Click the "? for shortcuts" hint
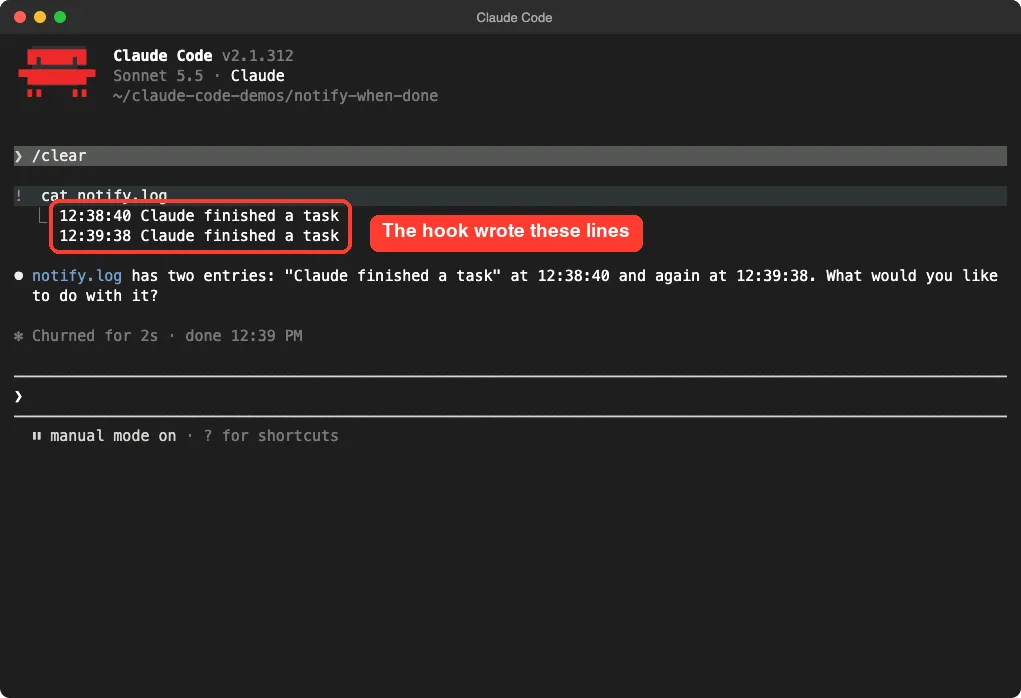The image size is (1021, 698). pyautogui.click(x=271, y=436)
